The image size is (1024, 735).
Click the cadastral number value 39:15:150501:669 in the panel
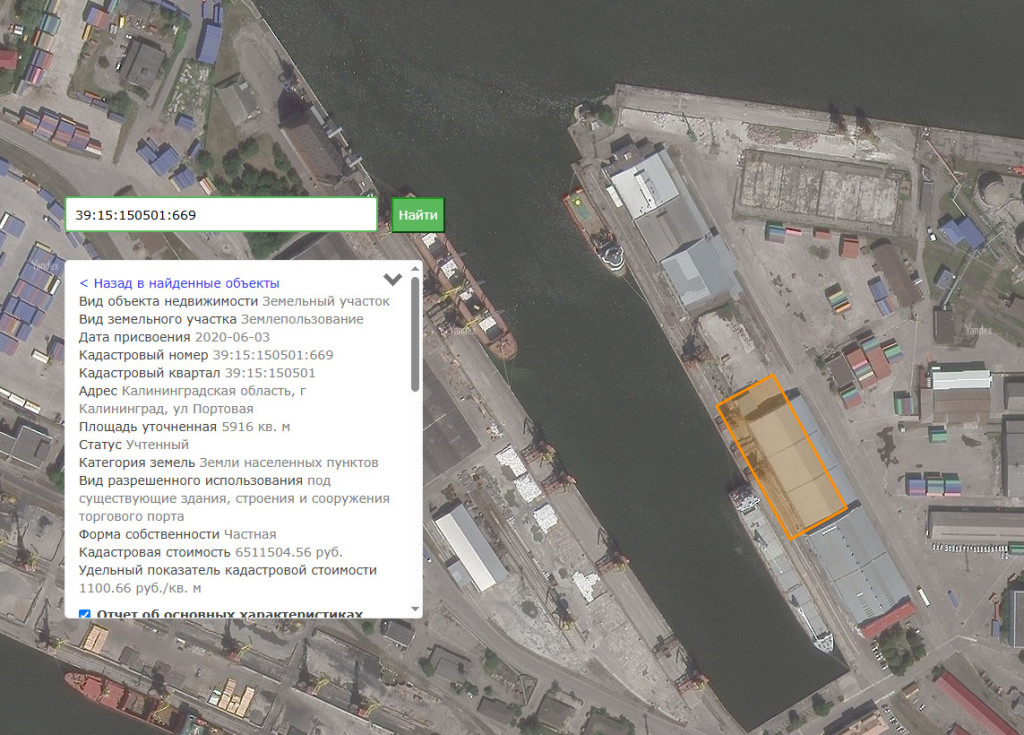[273, 355]
